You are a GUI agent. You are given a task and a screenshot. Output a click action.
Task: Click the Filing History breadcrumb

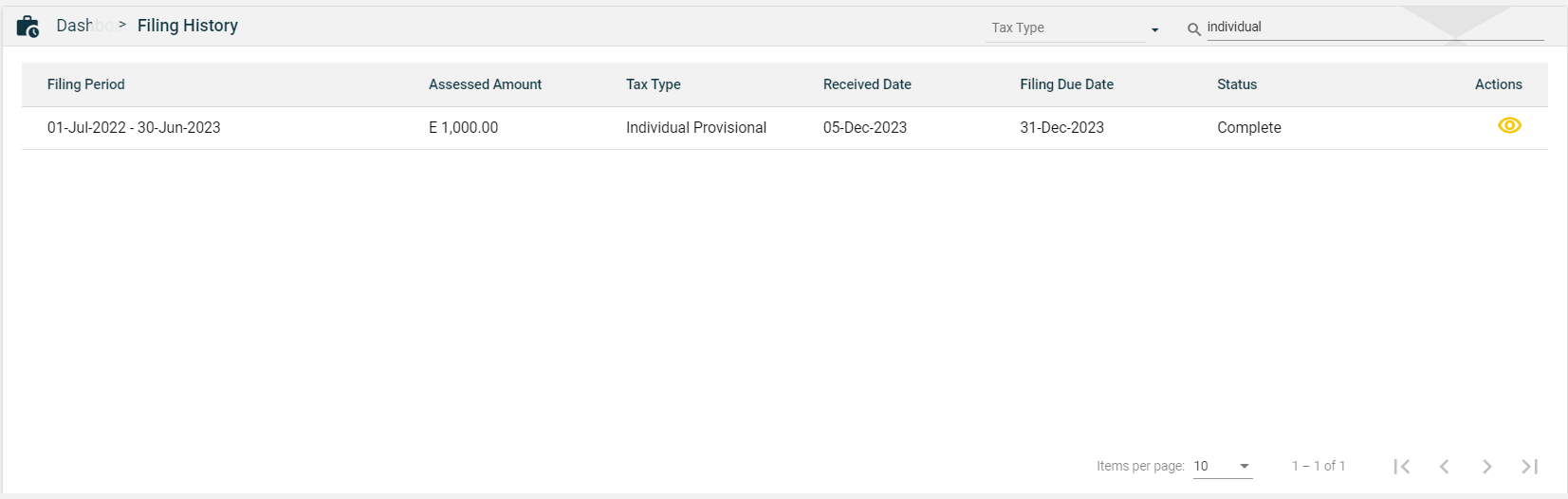tap(188, 26)
